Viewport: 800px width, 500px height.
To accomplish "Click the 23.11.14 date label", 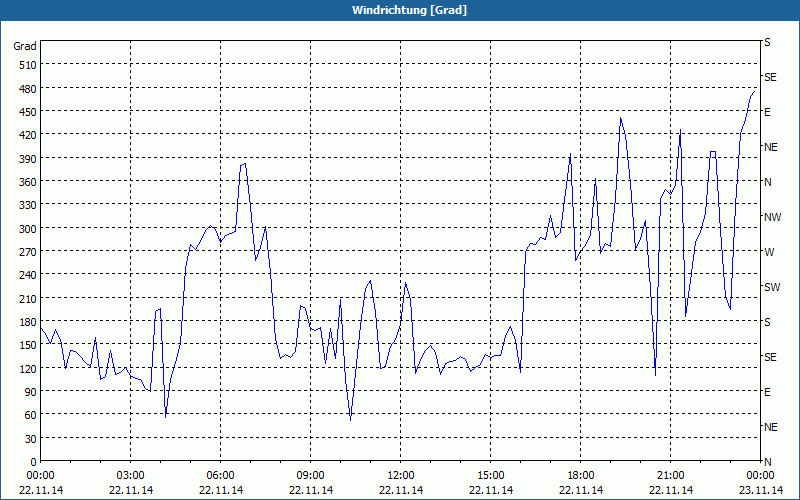I will pyautogui.click(x=761, y=490).
